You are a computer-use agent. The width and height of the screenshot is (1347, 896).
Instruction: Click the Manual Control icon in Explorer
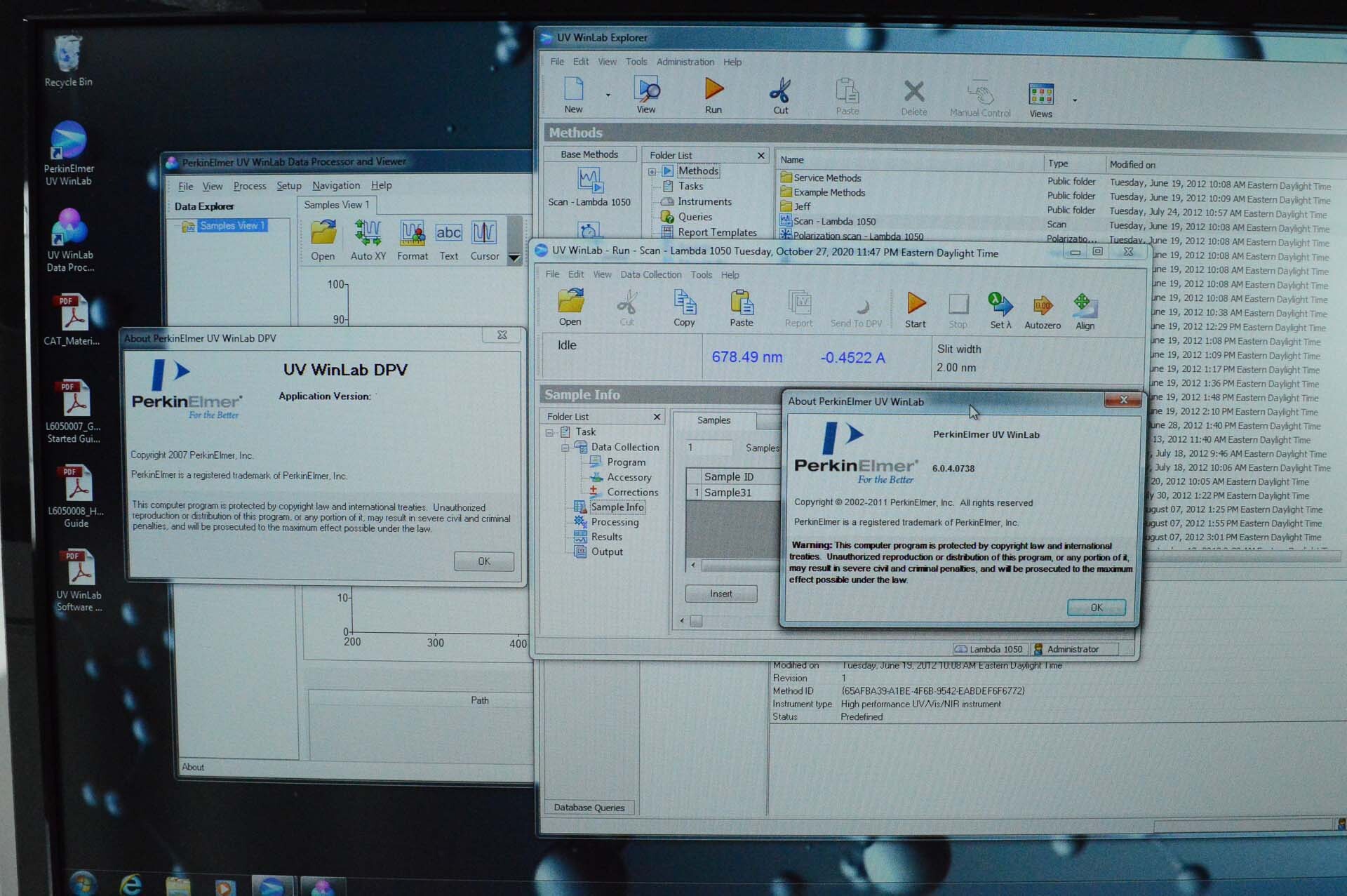[981, 93]
